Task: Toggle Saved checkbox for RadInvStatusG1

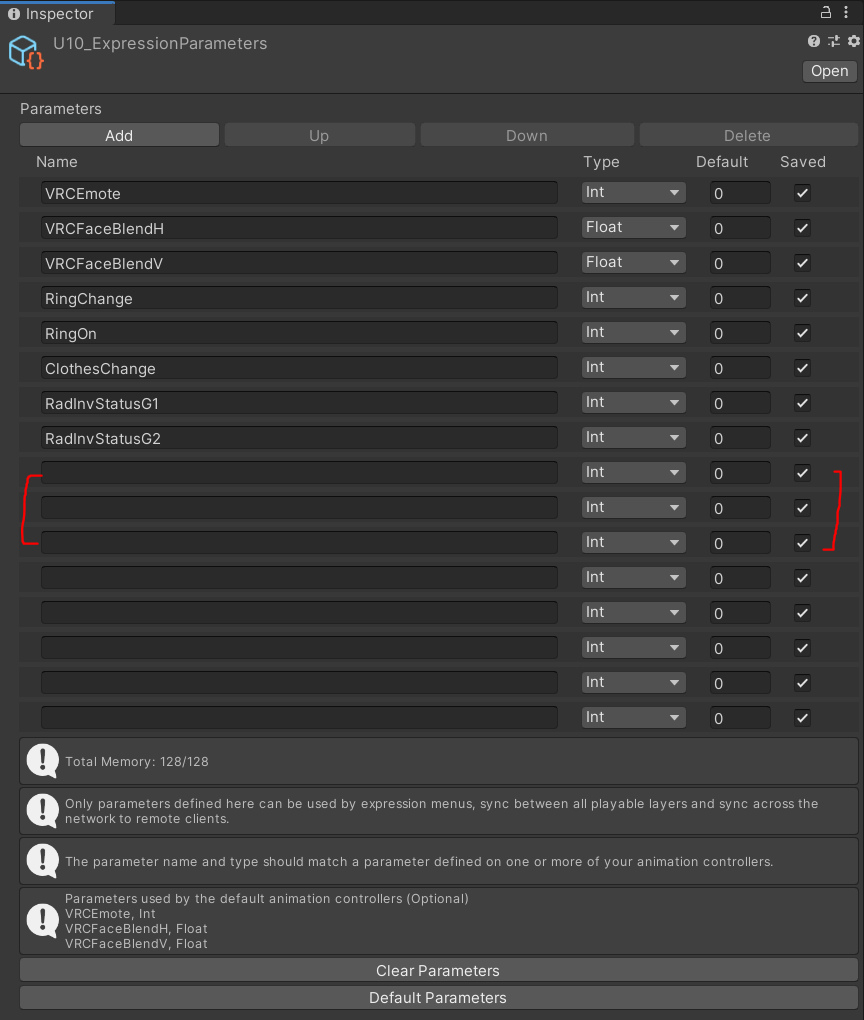Action: pyautogui.click(x=802, y=403)
